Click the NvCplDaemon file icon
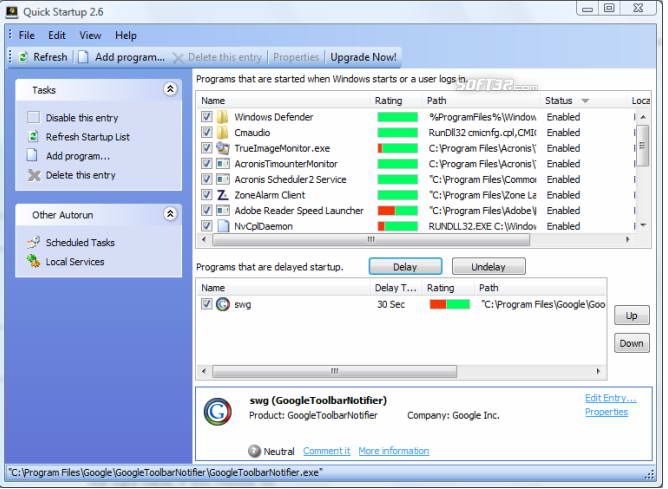The width and height of the screenshot is (668, 489). [x=223, y=226]
